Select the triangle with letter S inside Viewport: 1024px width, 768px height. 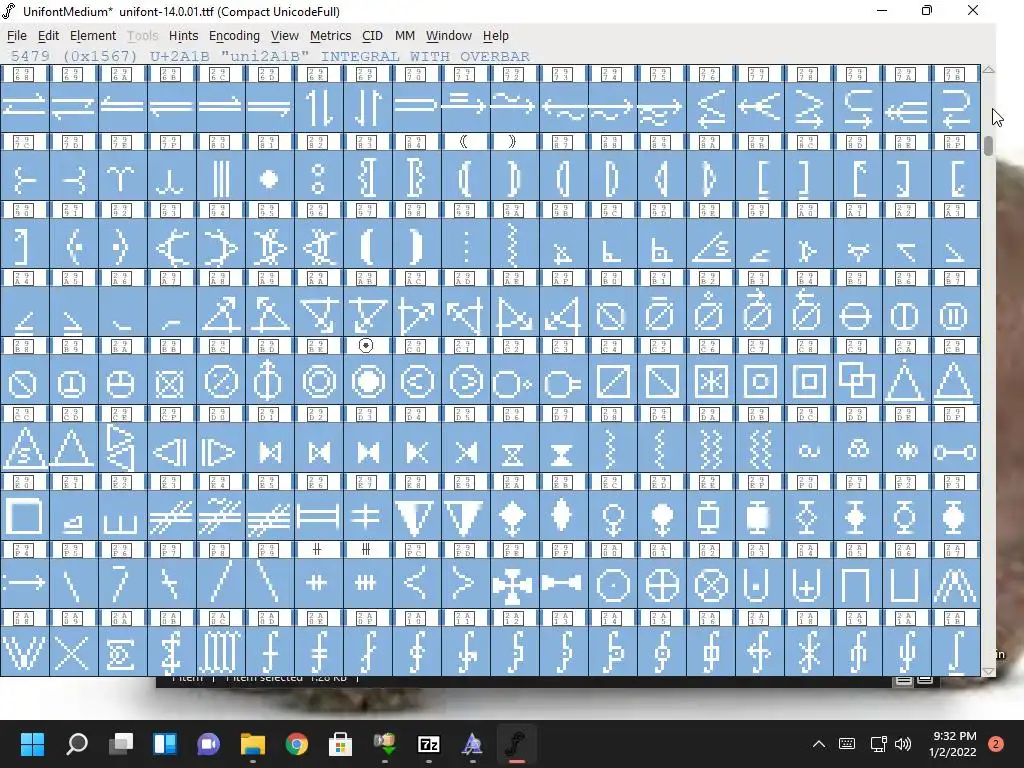coord(25,449)
